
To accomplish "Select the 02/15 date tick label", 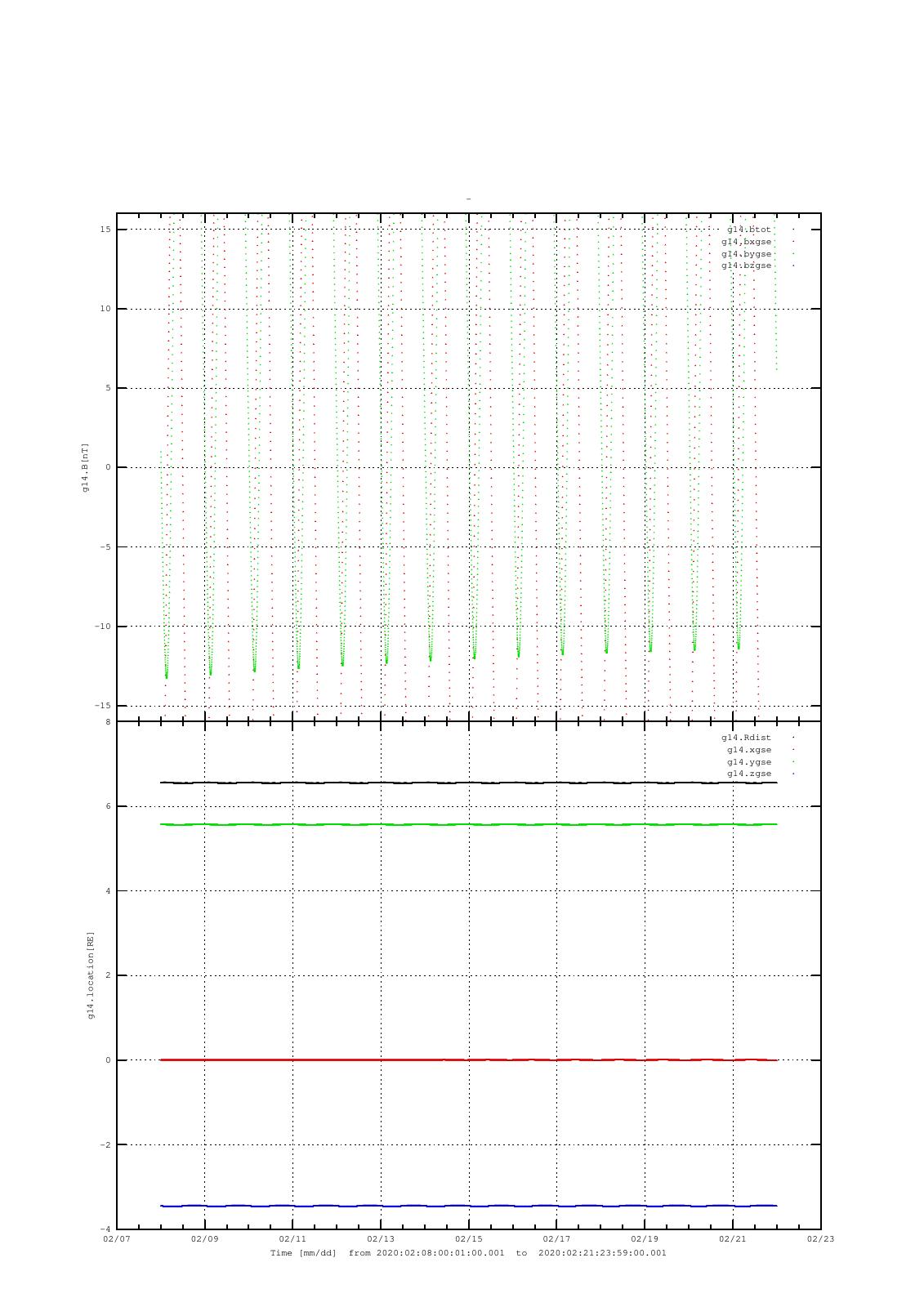I will click(x=469, y=1238).
